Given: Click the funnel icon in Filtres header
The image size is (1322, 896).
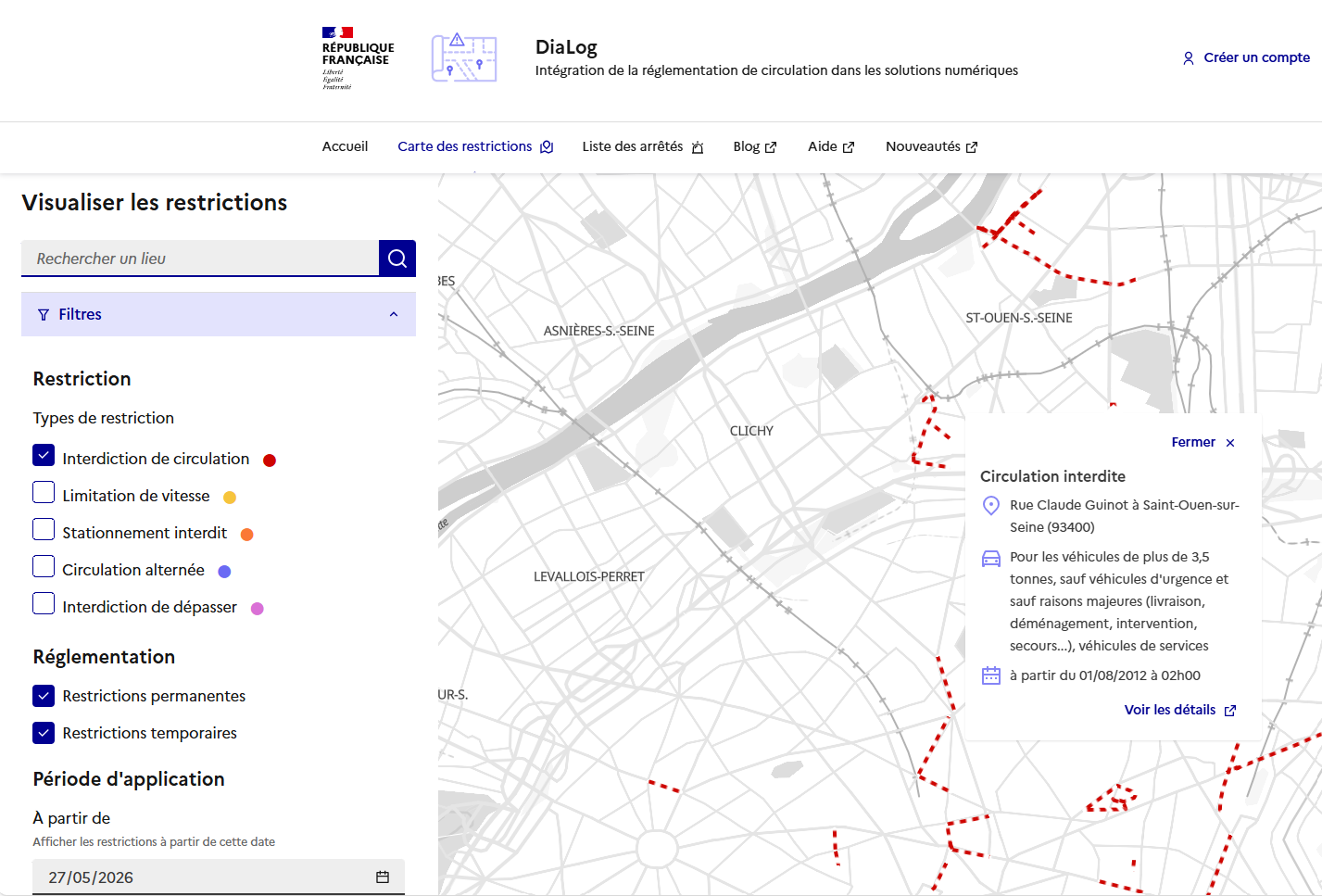Looking at the screenshot, I should pos(44,315).
